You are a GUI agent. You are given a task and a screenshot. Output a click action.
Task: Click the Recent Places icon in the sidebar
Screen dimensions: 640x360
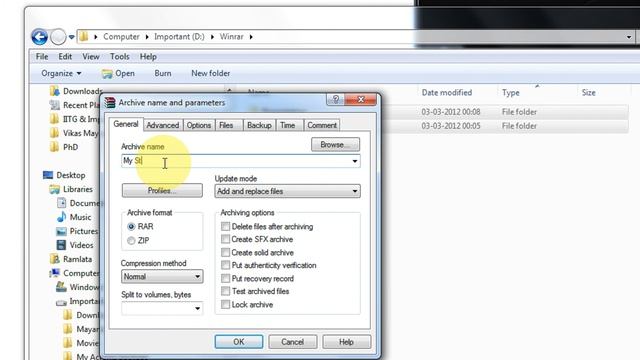point(55,105)
